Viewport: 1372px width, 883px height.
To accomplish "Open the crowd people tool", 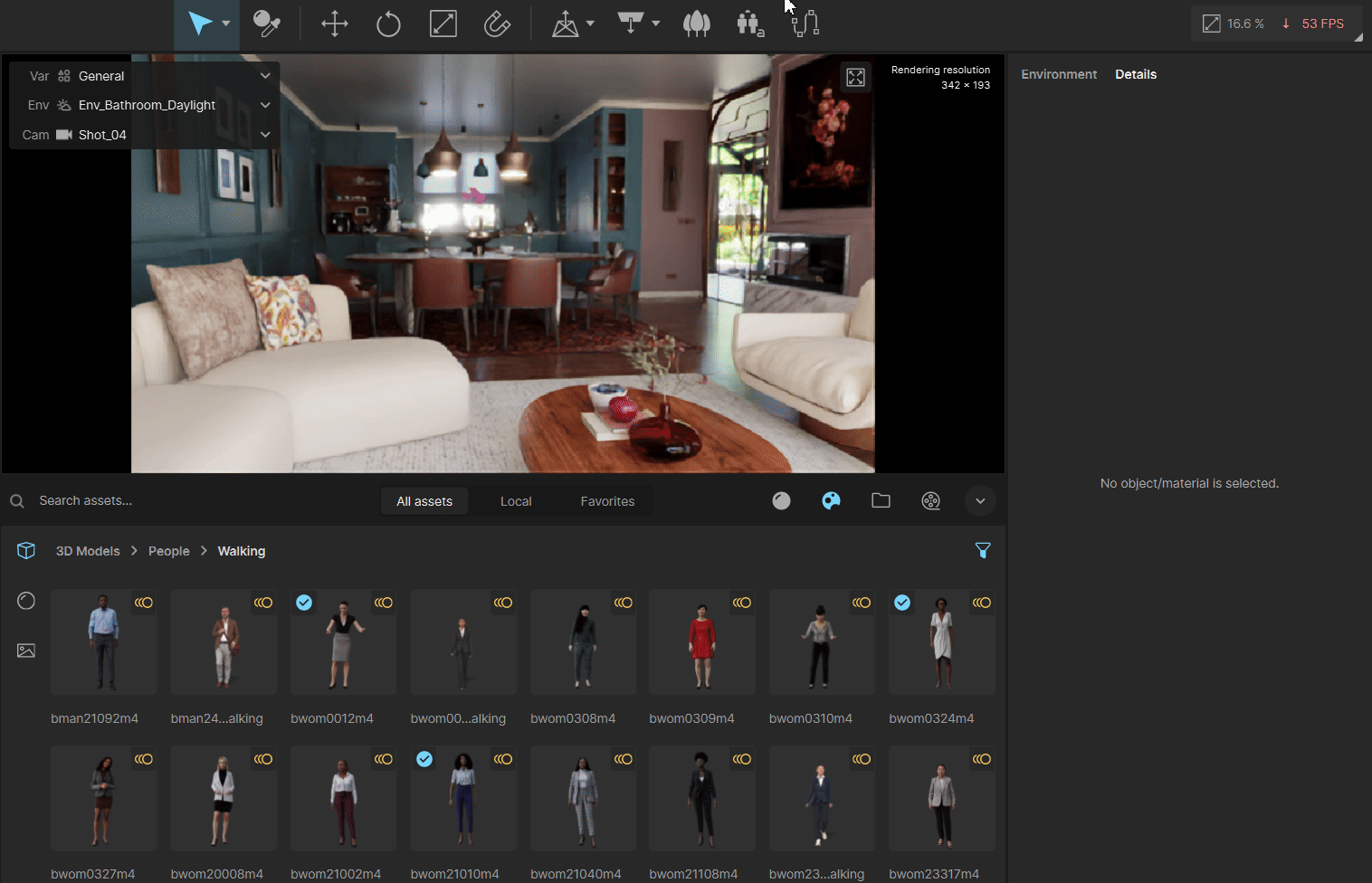I will pyautogui.click(x=750, y=24).
